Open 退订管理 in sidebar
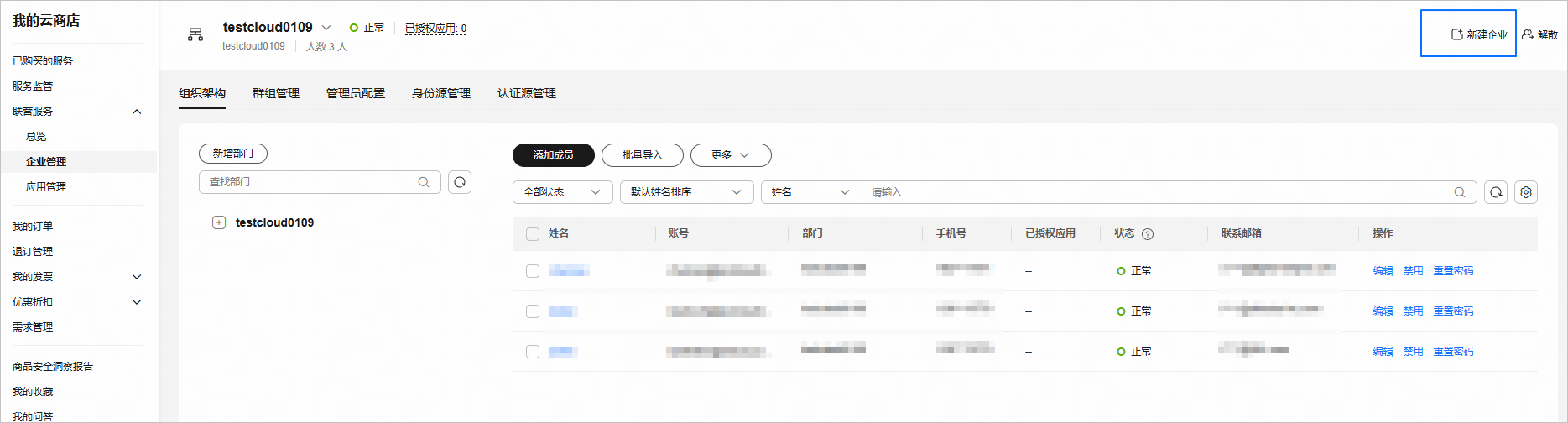1568x423 pixels. [33, 252]
